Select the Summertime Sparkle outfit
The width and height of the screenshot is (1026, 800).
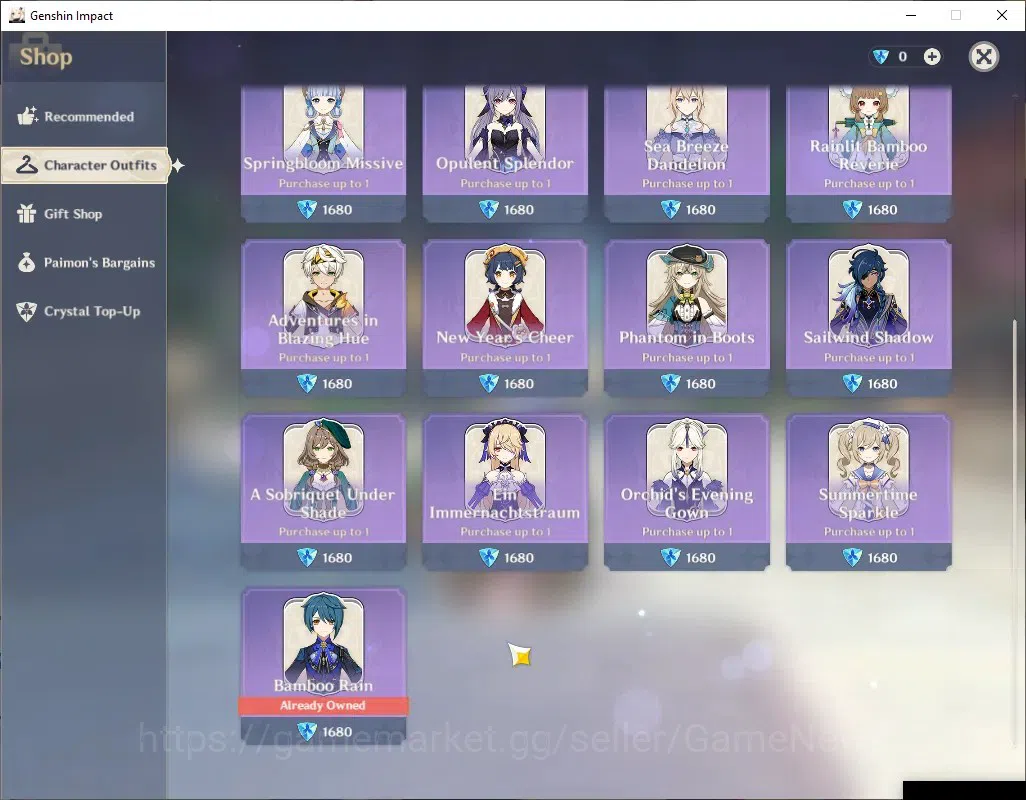pyautogui.click(x=868, y=492)
